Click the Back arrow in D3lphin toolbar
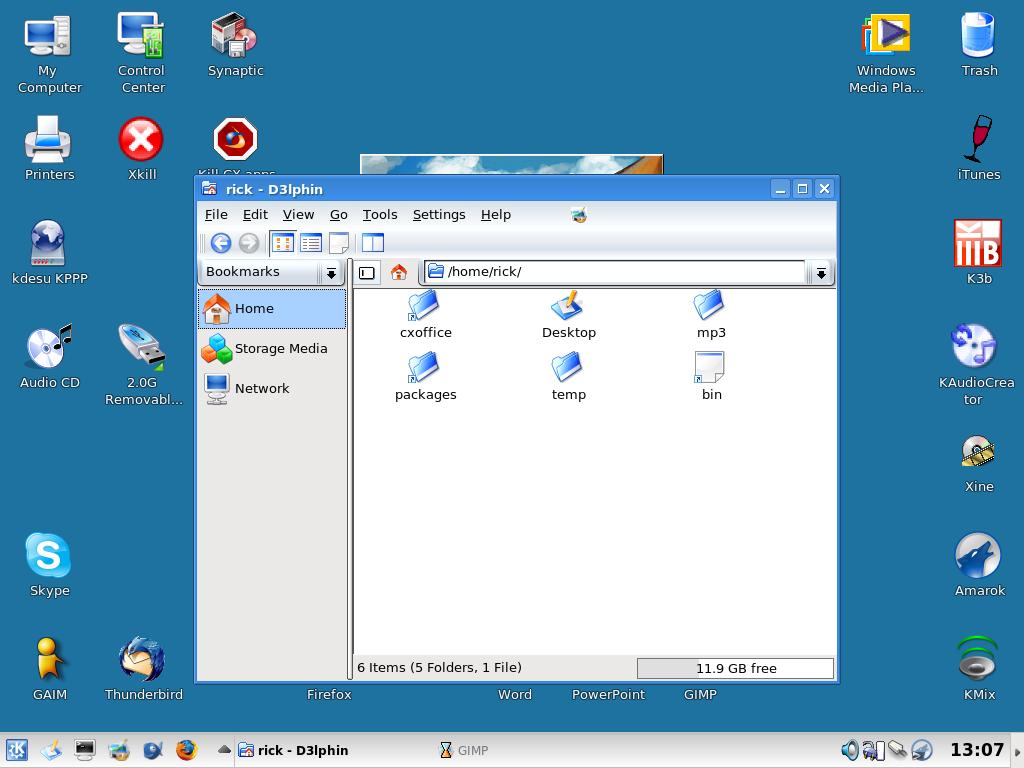This screenshot has width=1024, height=768. pos(221,243)
